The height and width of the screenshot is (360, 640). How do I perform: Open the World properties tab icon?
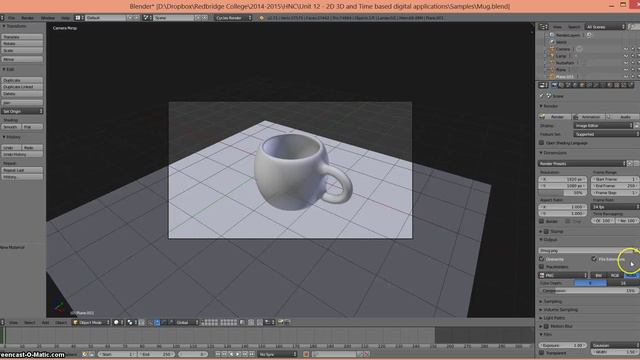click(x=575, y=85)
